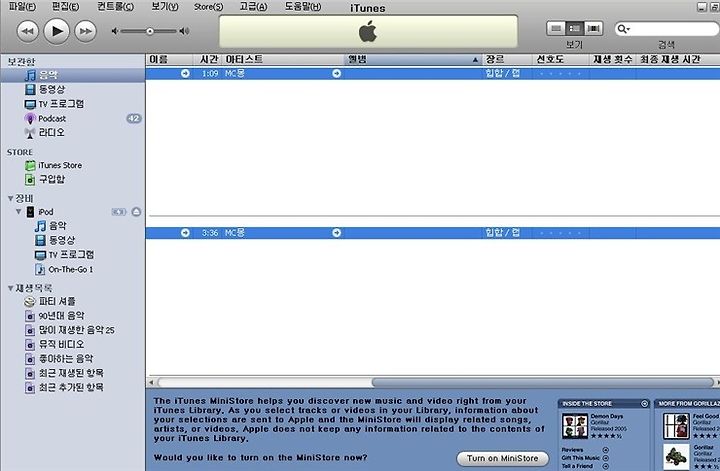720x471 pixels.
Task: Click the iPod eject button
Action: point(136,212)
